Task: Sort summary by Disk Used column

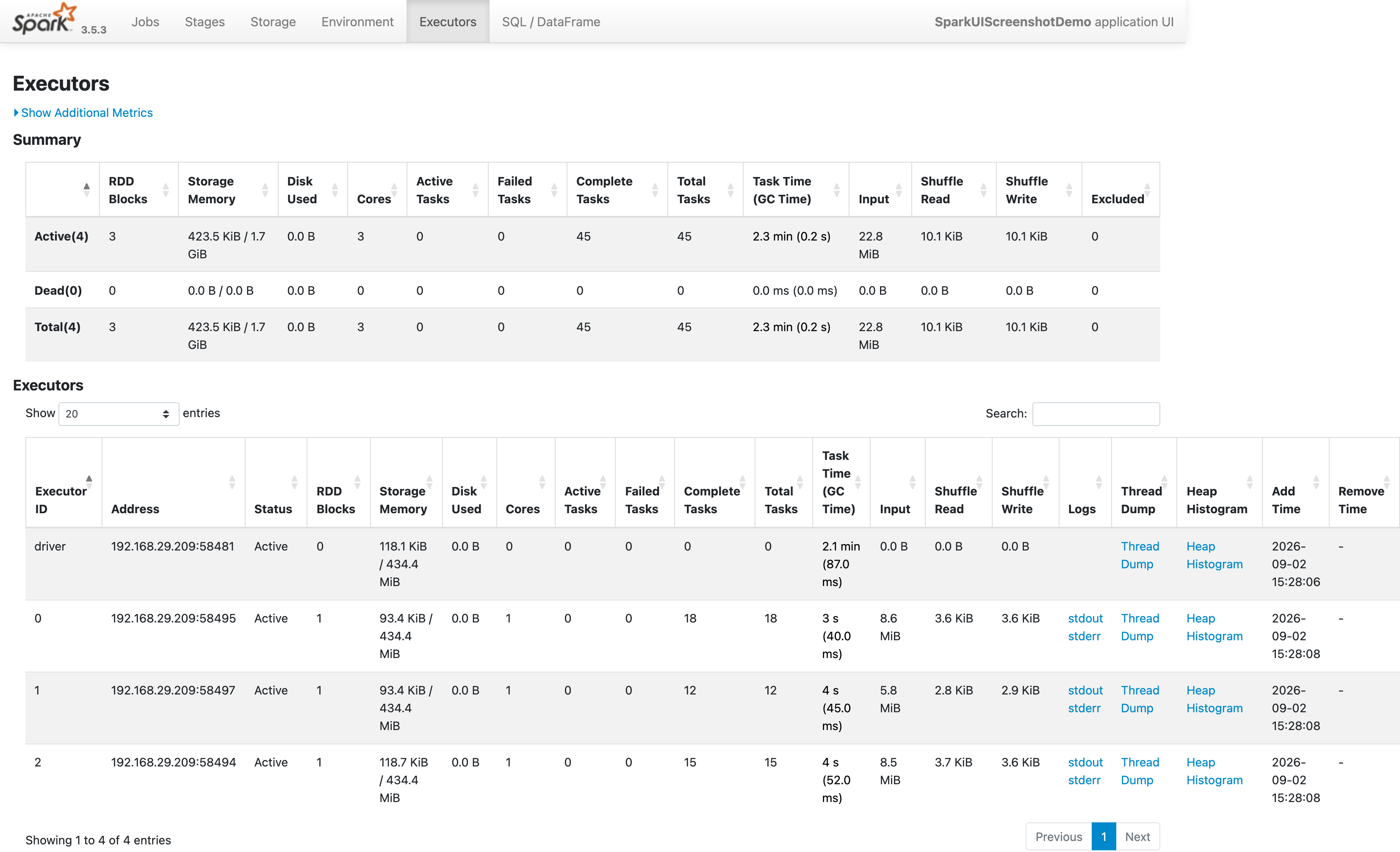Action: pyautogui.click(x=313, y=190)
